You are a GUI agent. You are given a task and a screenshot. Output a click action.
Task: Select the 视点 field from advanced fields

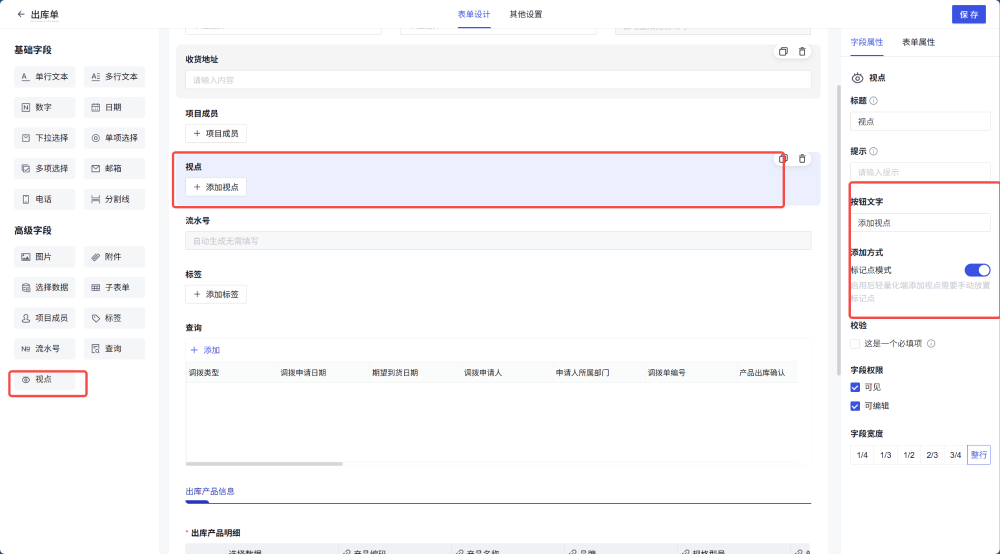42,380
